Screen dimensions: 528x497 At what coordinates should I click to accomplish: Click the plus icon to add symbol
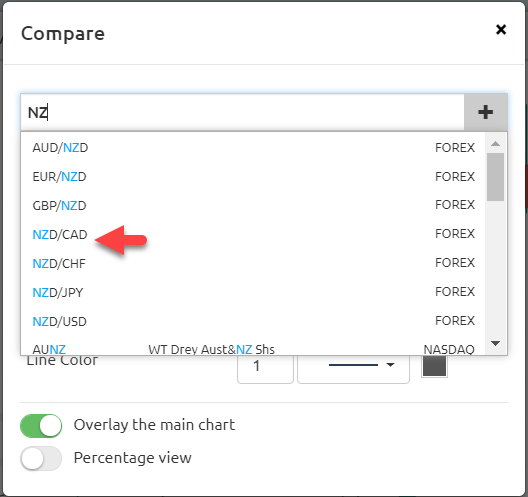(486, 112)
